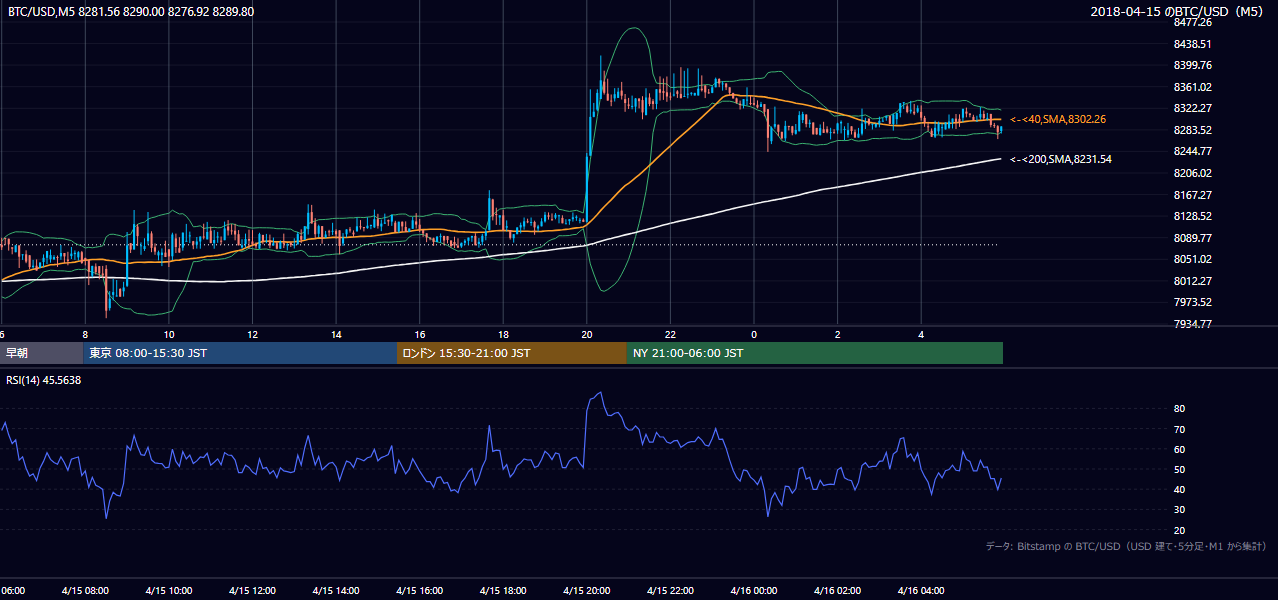Click the 4/15 12:00 bottom time label
The height and width of the screenshot is (600, 1278).
coord(252,591)
